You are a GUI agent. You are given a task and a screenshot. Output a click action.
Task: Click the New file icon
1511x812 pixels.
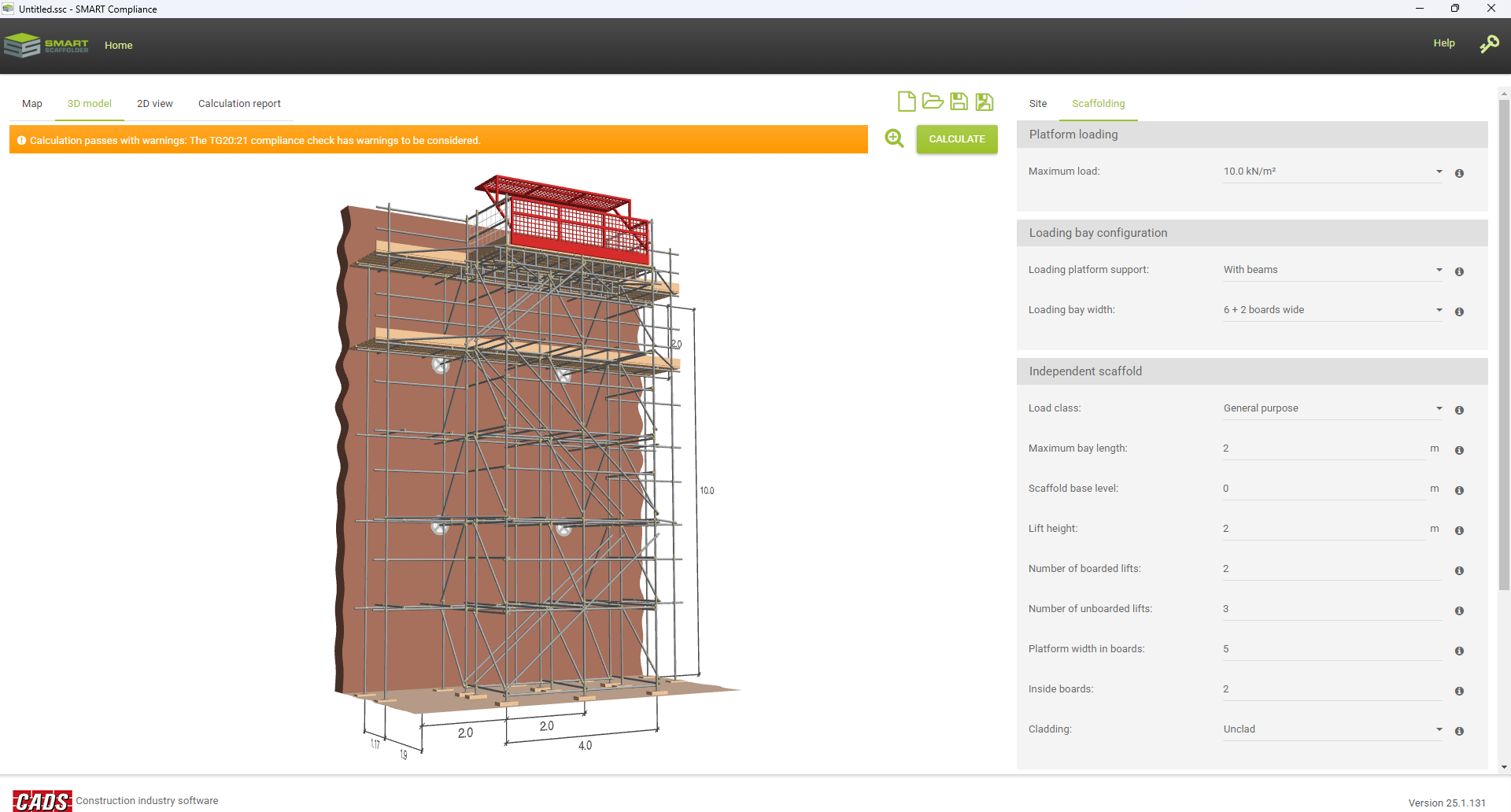[x=907, y=101]
